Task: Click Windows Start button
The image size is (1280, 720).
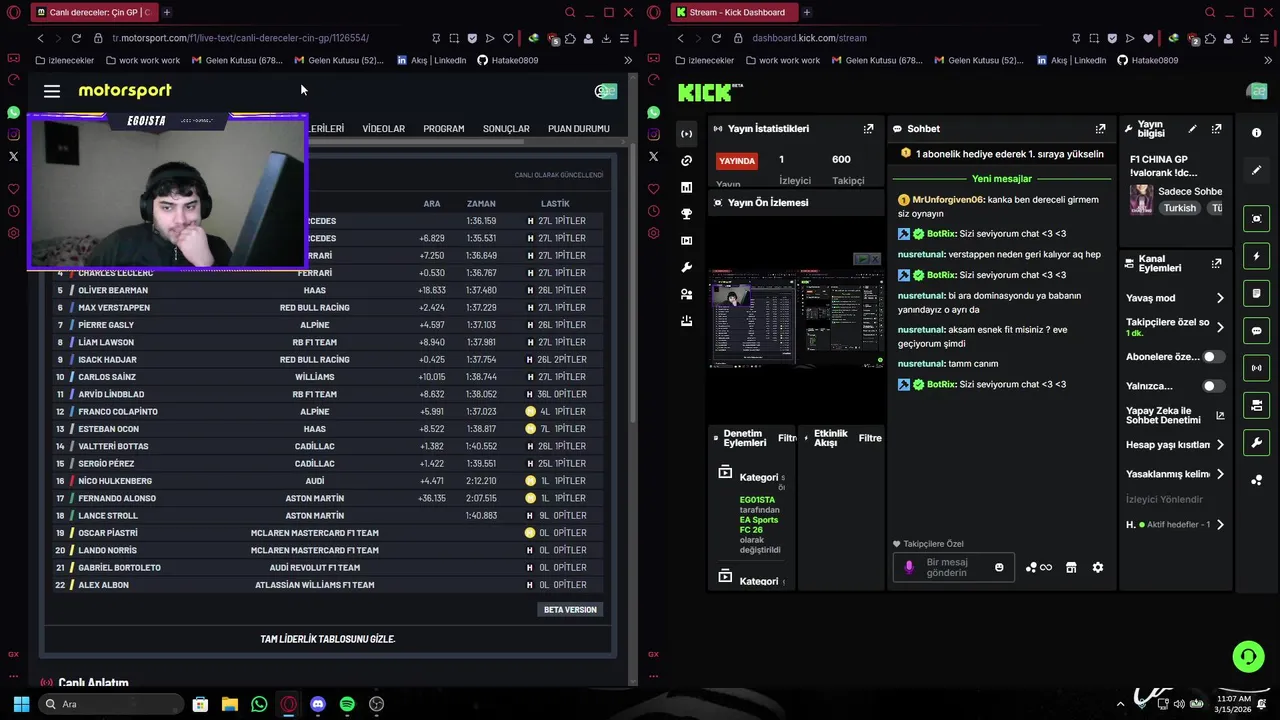Action: (x=21, y=704)
